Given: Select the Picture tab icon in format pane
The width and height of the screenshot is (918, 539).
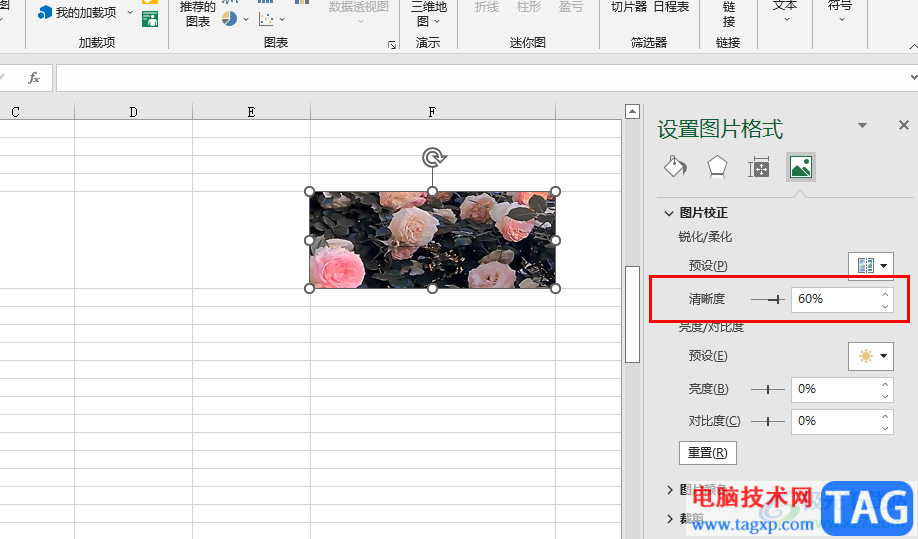Looking at the screenshot, I should pos(800,167).
